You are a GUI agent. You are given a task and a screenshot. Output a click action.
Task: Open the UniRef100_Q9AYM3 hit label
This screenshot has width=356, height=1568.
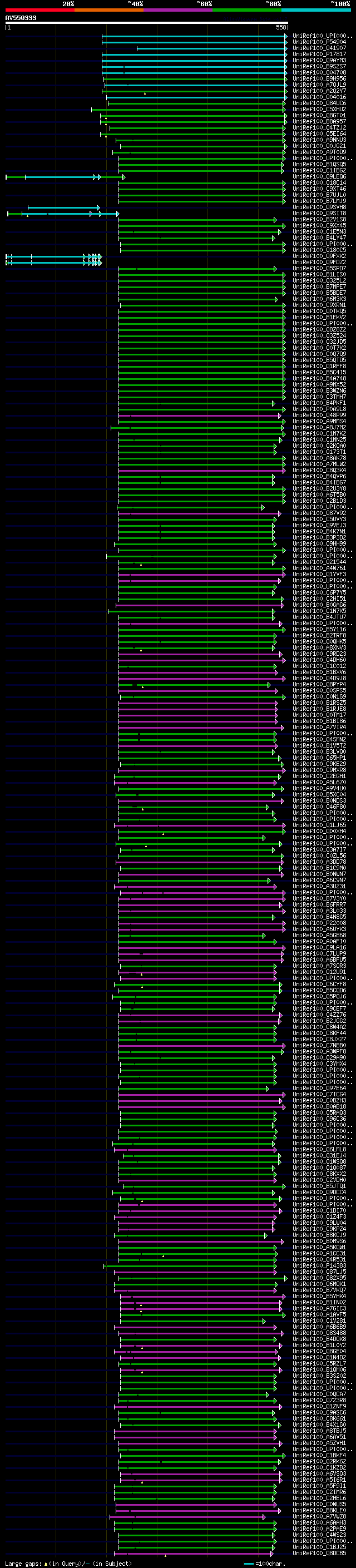click(319, 60)
